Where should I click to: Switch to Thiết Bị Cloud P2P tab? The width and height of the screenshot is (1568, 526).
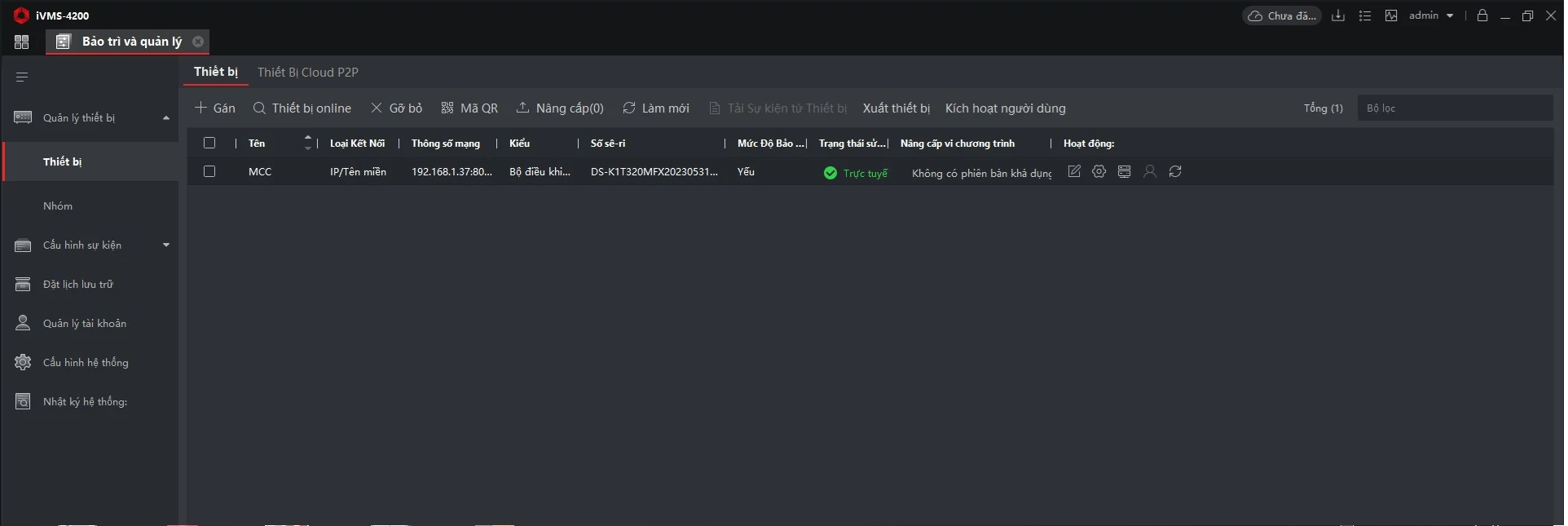click(x=307, y=73)
